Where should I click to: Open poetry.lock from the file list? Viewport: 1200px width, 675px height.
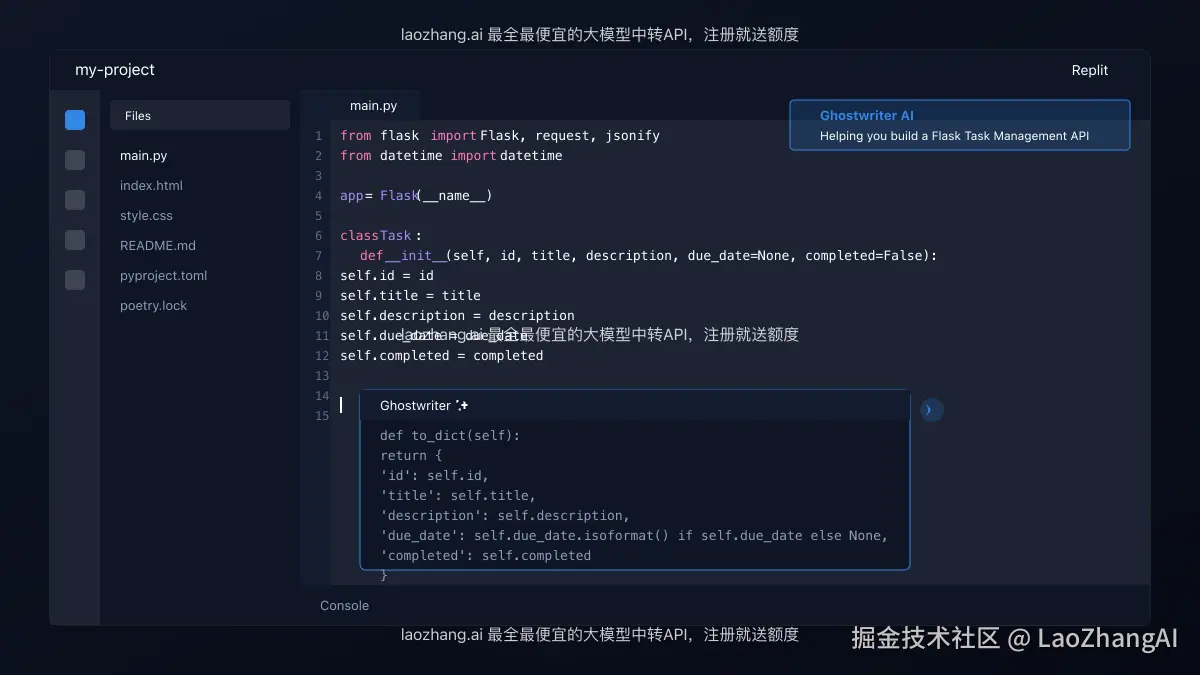point(153,305)
